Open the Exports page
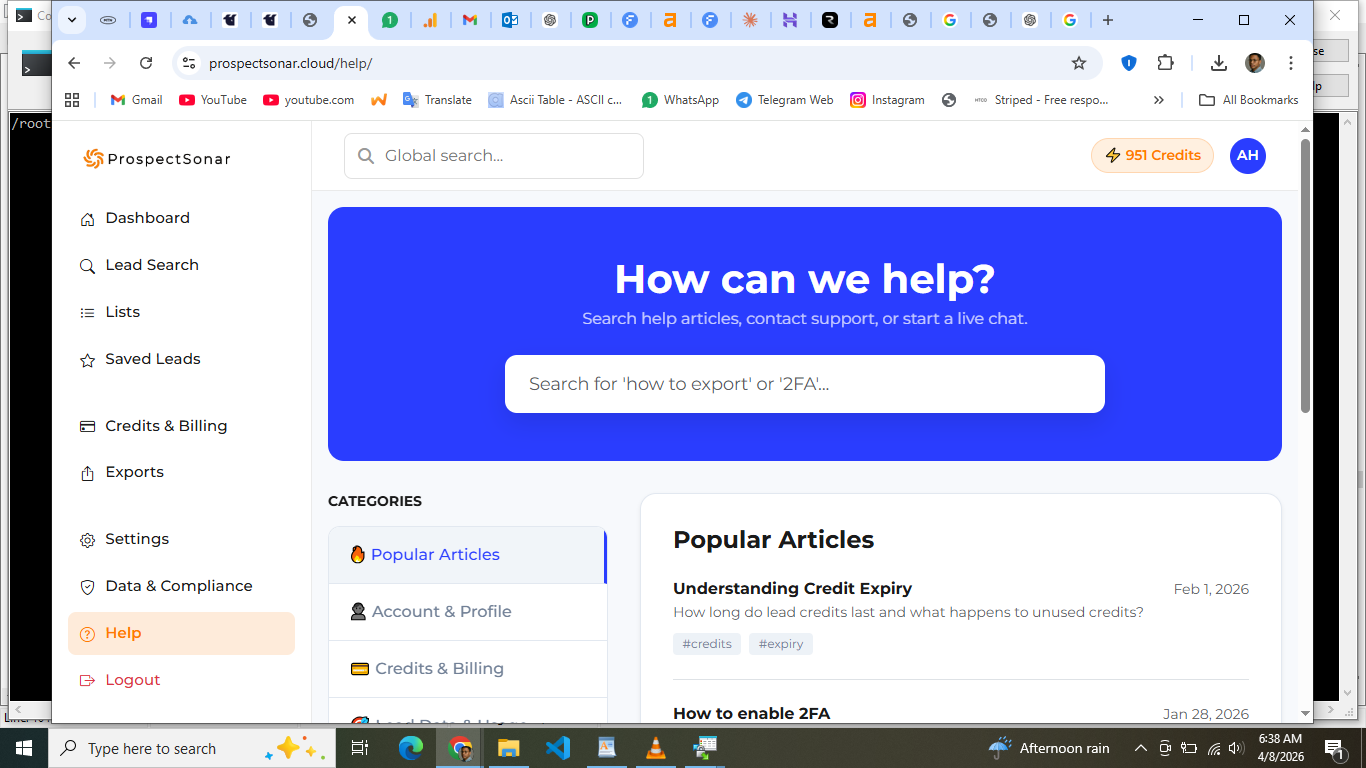The height and width of the screenshot is (768, 1366). click(134, 472)
